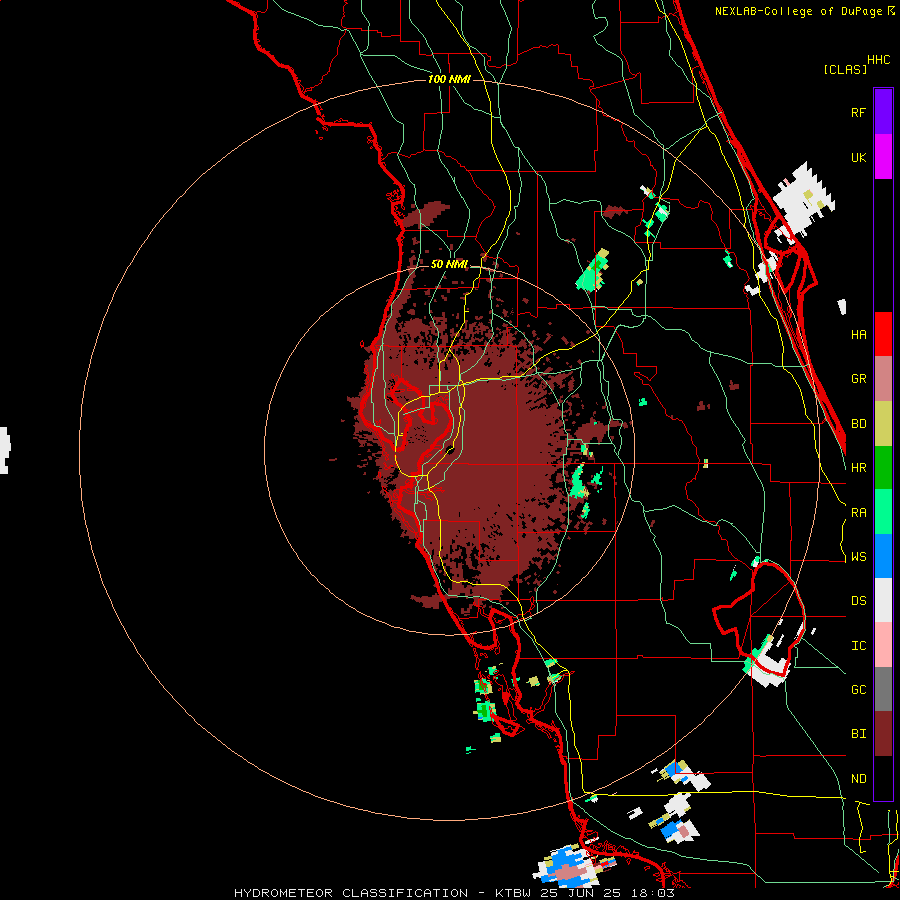Click the HHC product label
The image size is (900, 900).
pyautogui.click(x=879, y=60)
